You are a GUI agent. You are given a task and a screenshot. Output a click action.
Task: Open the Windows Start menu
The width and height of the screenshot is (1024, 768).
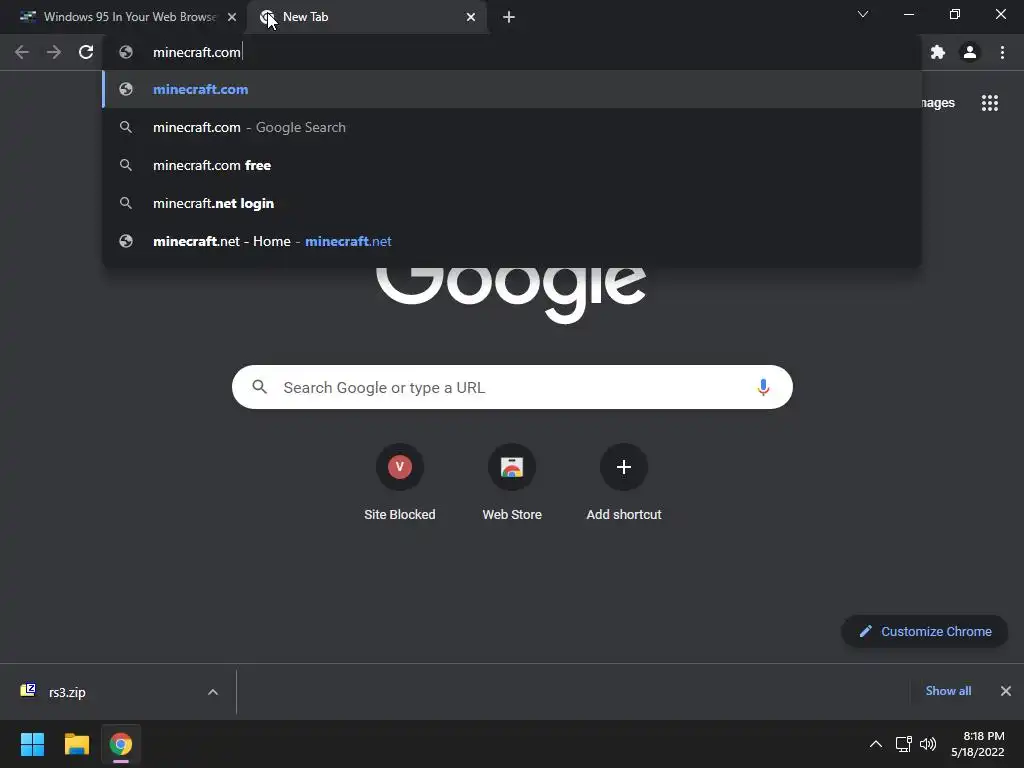click(32, 744)
